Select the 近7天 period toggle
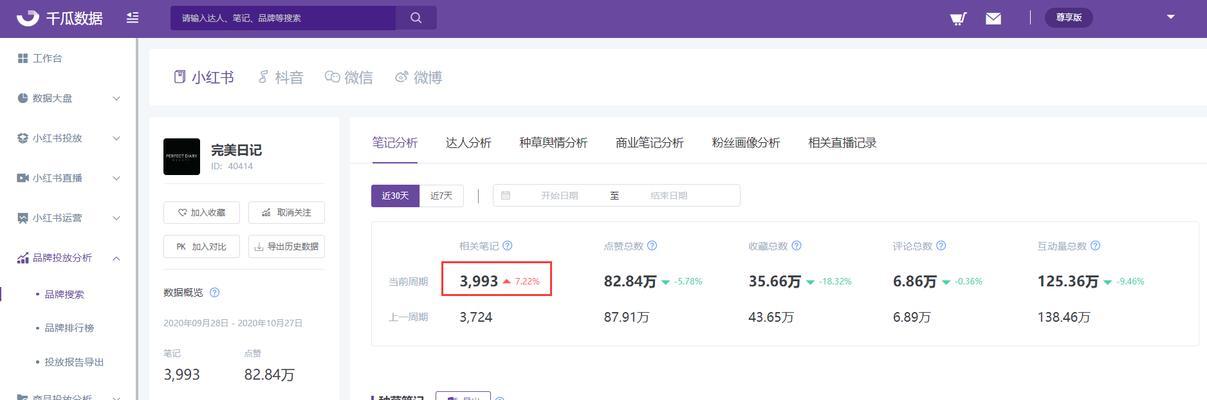The height and width of the screenshot is (400, 1207). tap(441, 196)
